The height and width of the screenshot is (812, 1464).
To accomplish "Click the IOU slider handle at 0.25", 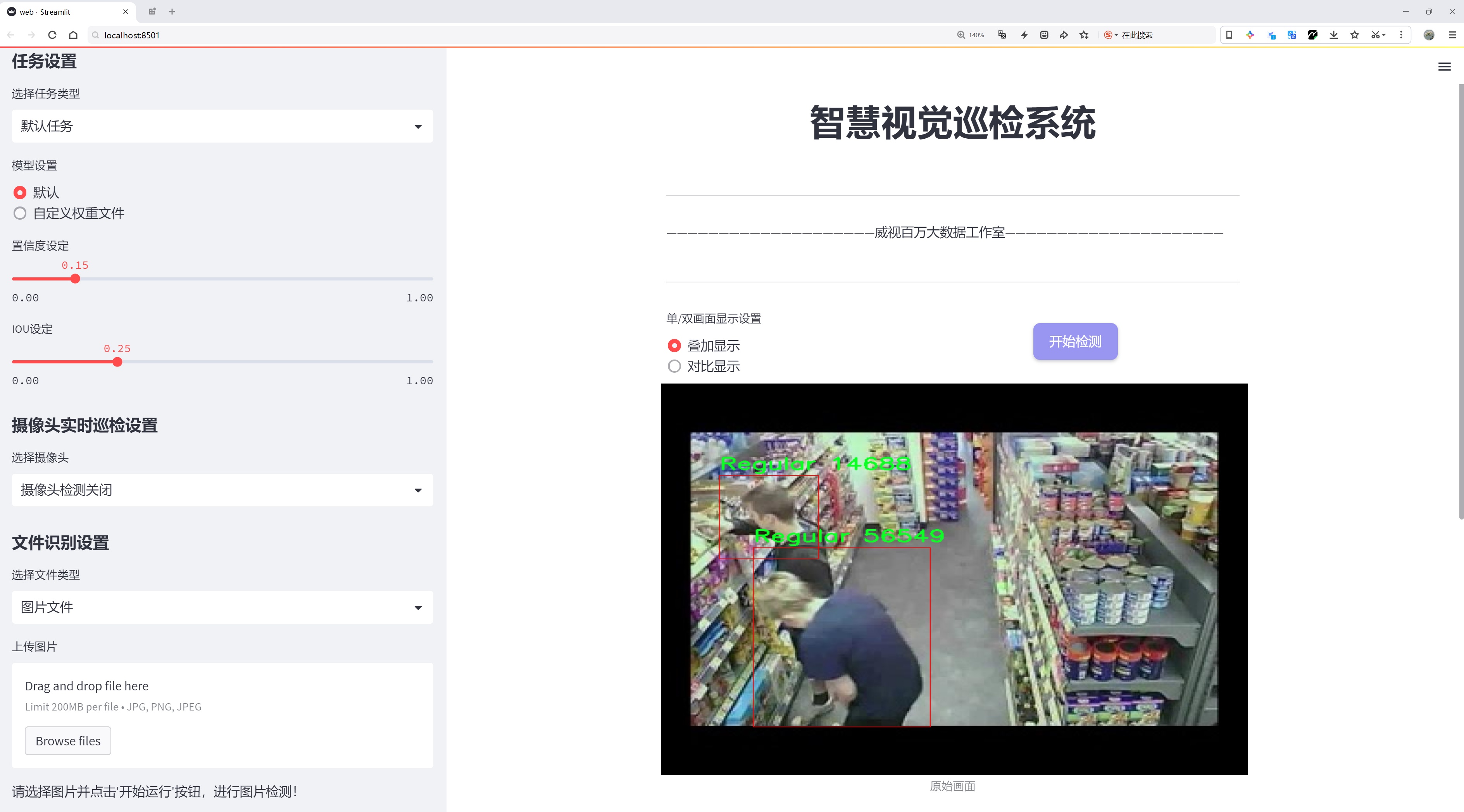I will click(x=117, y=362).
